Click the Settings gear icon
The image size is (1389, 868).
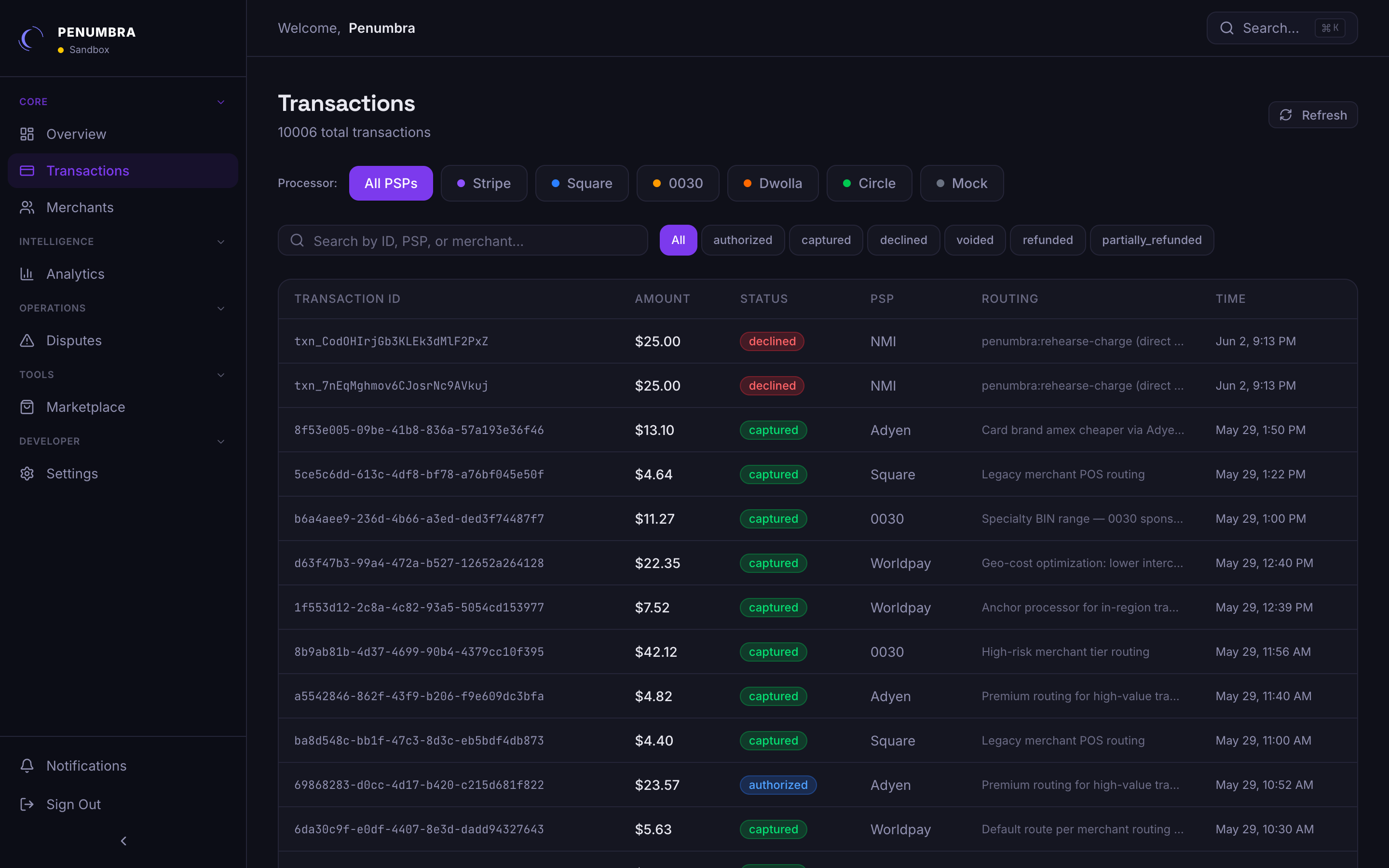click(x=27, y=474)
